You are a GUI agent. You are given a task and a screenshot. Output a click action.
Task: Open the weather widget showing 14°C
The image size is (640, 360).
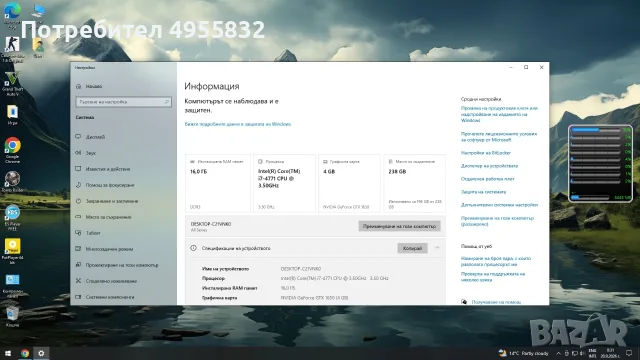click(x=524, y=353)
